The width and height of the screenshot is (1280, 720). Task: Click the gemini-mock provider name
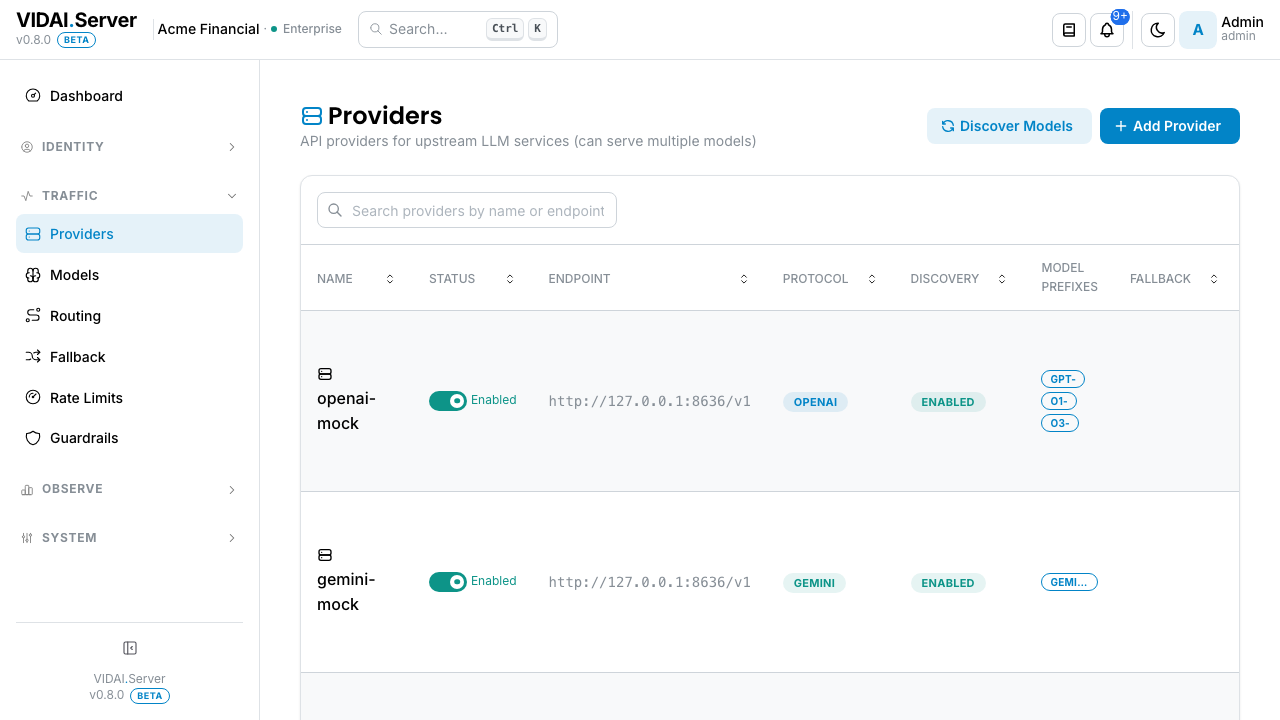[x=346, y=592]
